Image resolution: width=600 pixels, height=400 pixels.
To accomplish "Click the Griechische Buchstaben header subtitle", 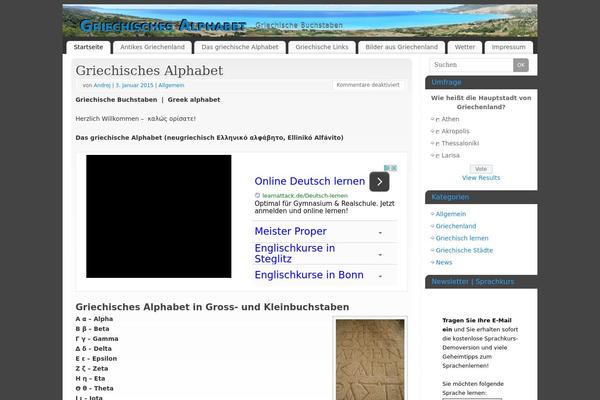I will pyautogui.click(x=299, y=25).
